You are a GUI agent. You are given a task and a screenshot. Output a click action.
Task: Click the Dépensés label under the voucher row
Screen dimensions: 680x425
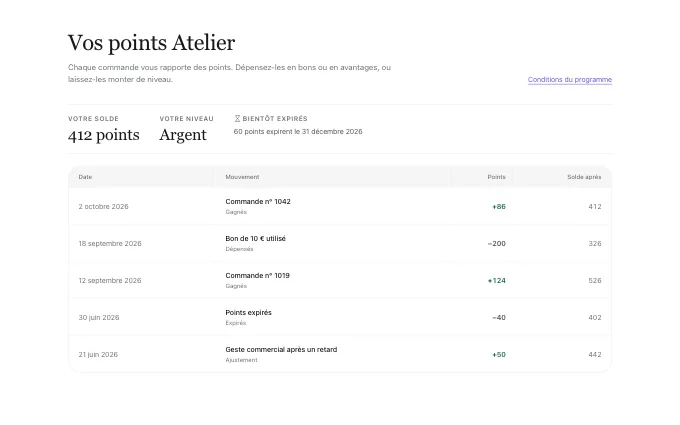[x=239, y=249]
